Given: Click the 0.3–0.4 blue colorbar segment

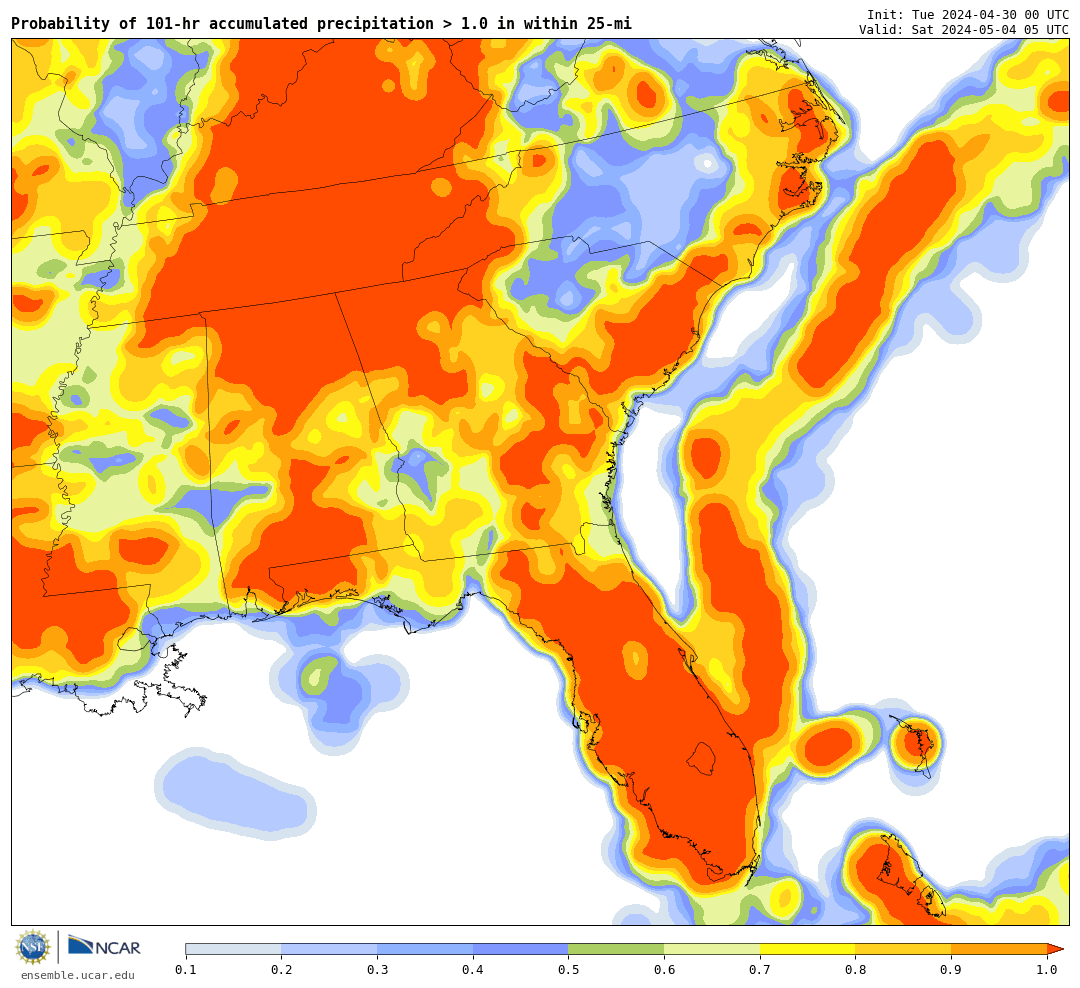Looking at the screenshot, I should pyautogui.click(x=424, y=949).
